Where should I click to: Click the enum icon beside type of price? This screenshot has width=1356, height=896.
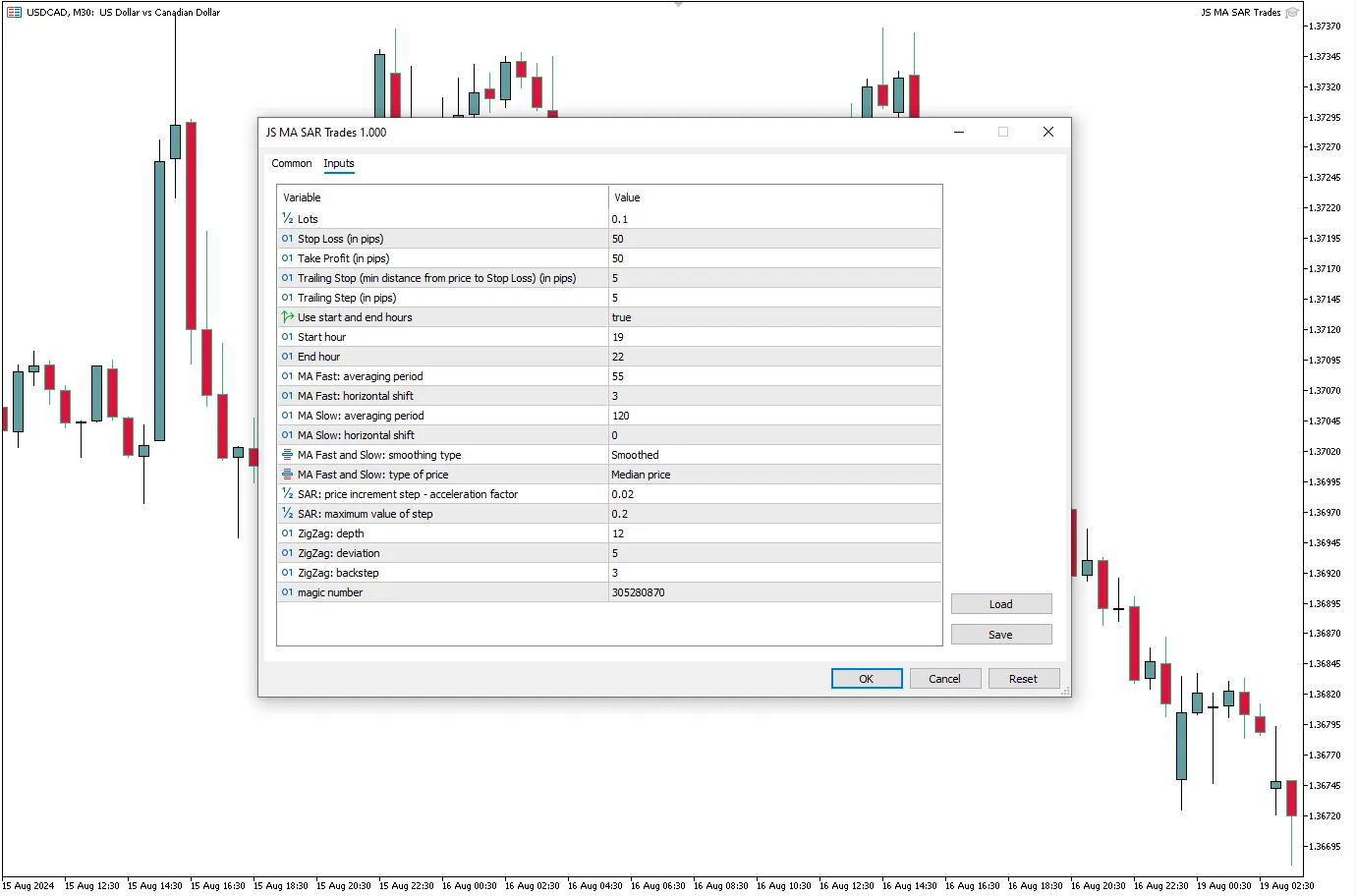pyautogui.click(x=287, y=474)
